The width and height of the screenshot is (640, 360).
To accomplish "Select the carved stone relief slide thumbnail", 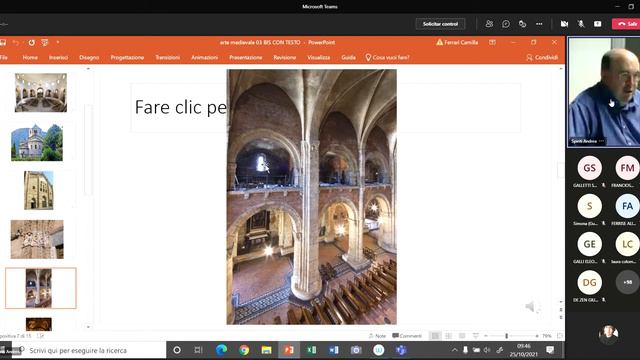I will point(37,240).
